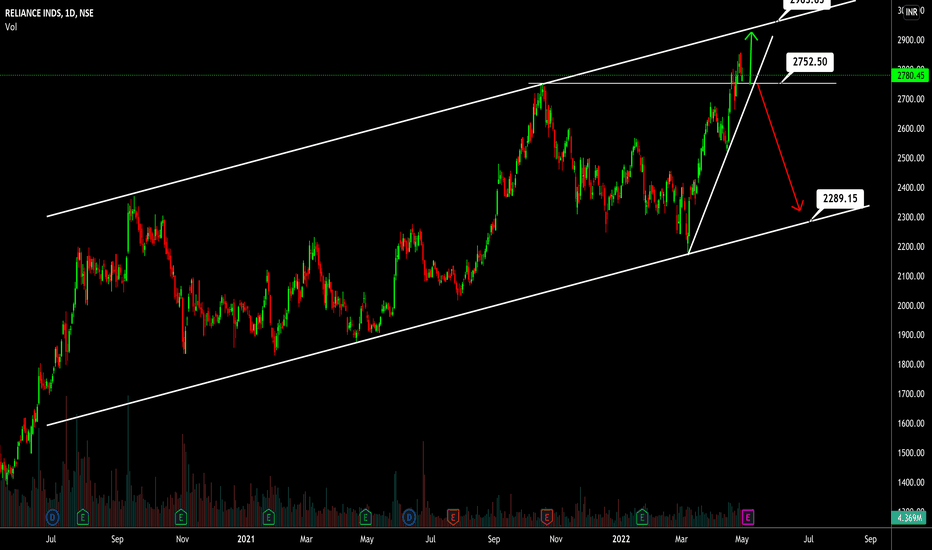
Task: Select the green earnings marker just after 2021 label
Action: pyautogui.click(x=269, y=517)
